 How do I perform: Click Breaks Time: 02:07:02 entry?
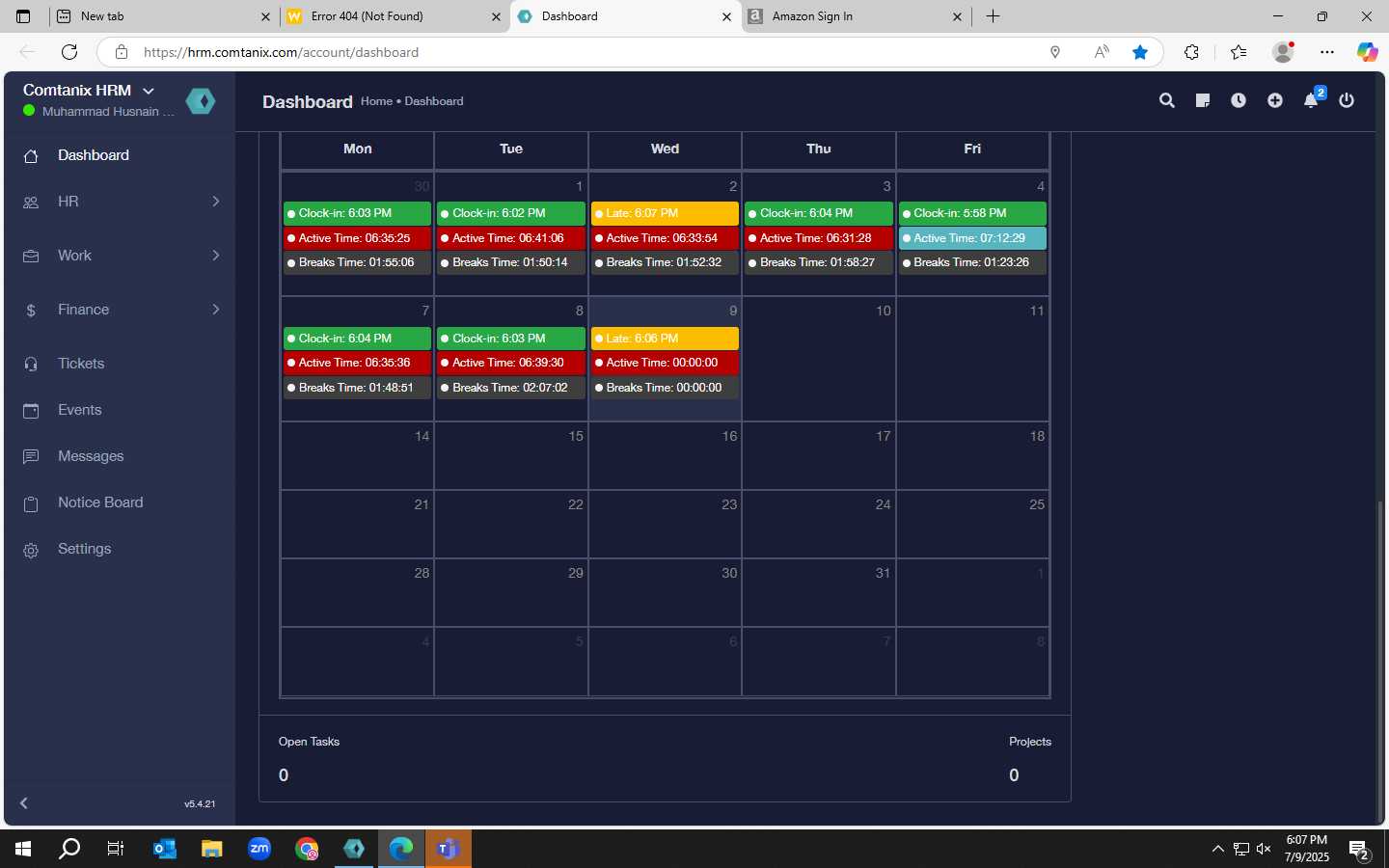click(x=511, y=388)
